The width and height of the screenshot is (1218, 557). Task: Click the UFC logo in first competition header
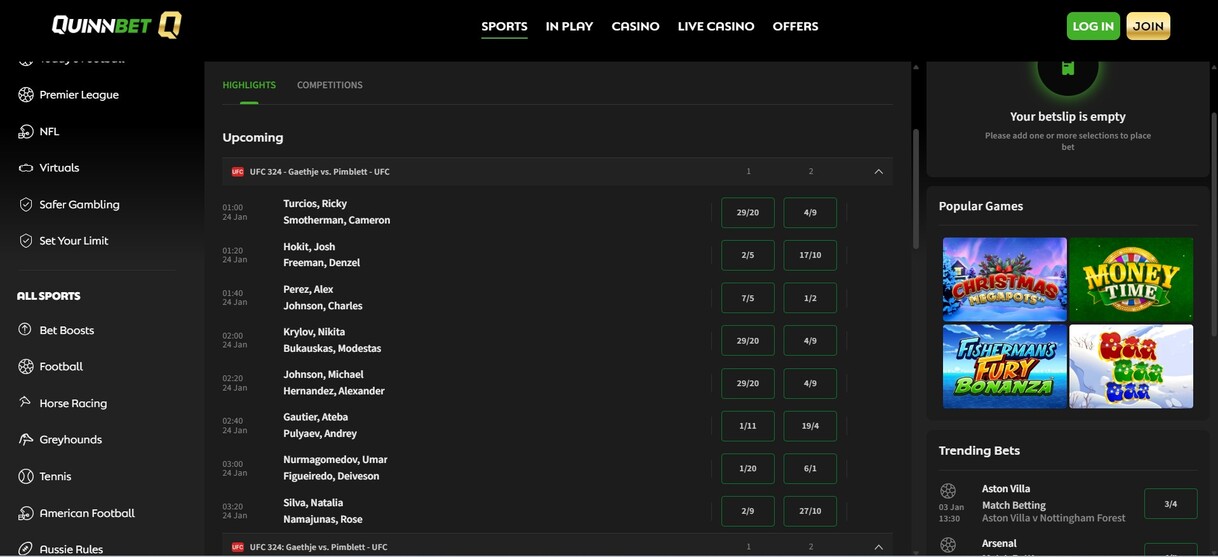tap(238, 172)
